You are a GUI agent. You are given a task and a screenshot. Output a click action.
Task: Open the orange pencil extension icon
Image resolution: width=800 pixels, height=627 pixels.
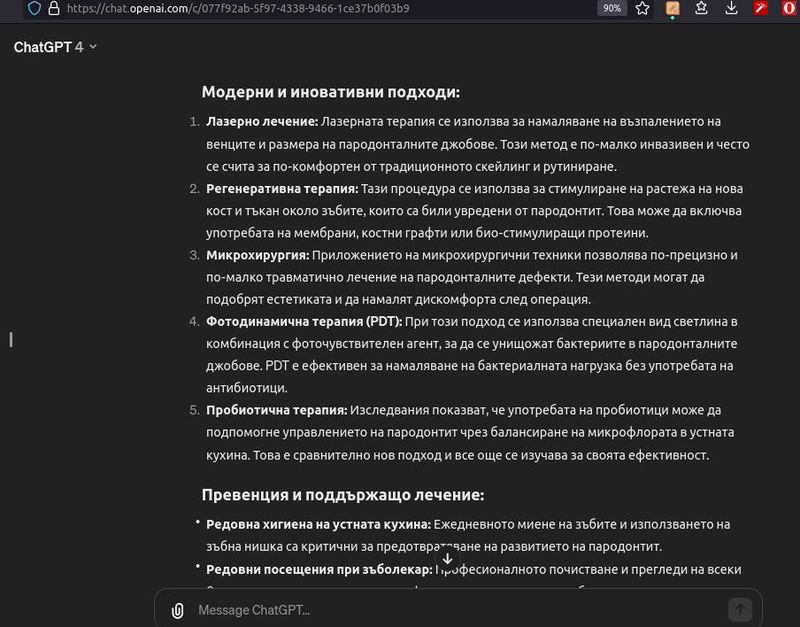[673, 9]
